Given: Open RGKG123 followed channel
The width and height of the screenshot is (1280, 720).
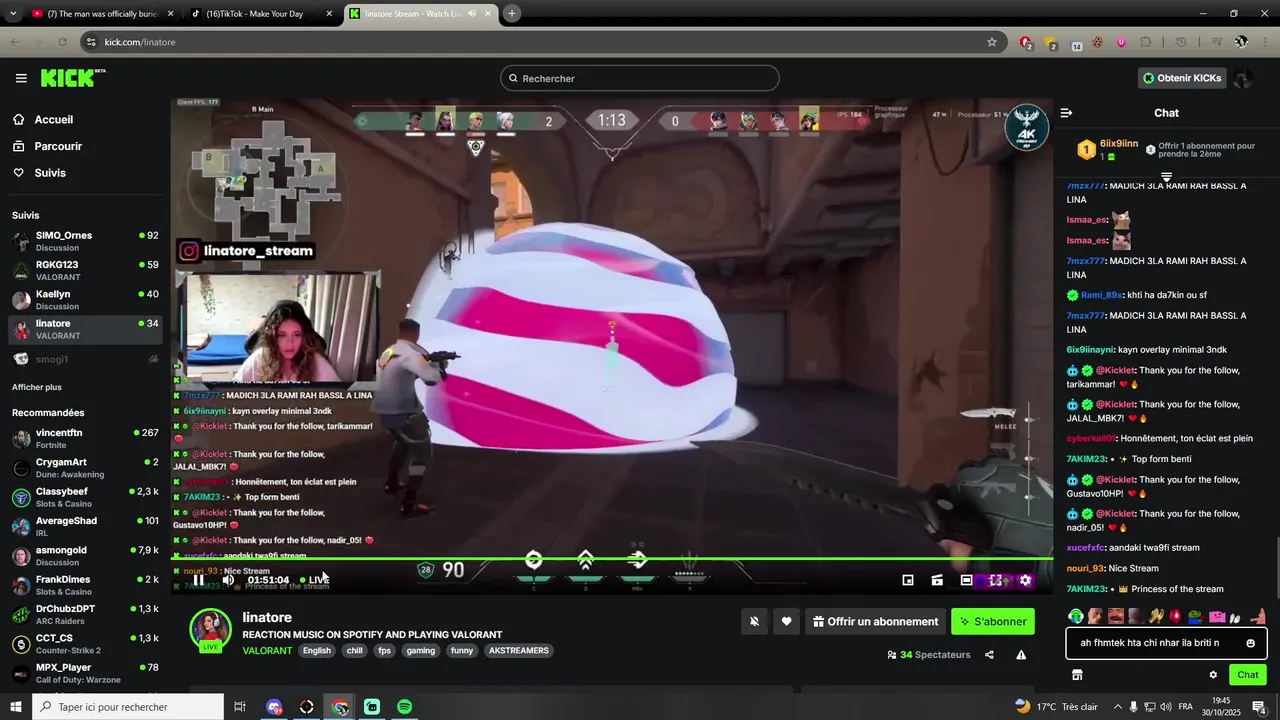Looking at the screenshot, I should tap(85, 270).
